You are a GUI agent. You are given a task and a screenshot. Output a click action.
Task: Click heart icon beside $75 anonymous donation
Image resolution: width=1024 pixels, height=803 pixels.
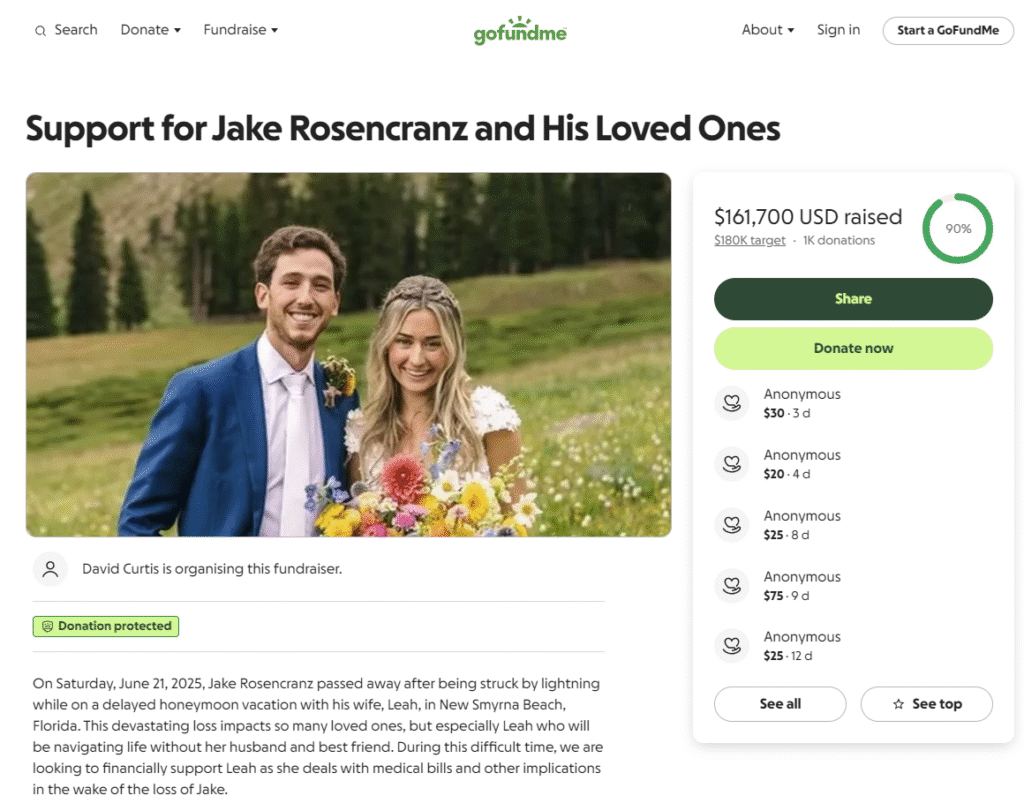pos(731,585)
